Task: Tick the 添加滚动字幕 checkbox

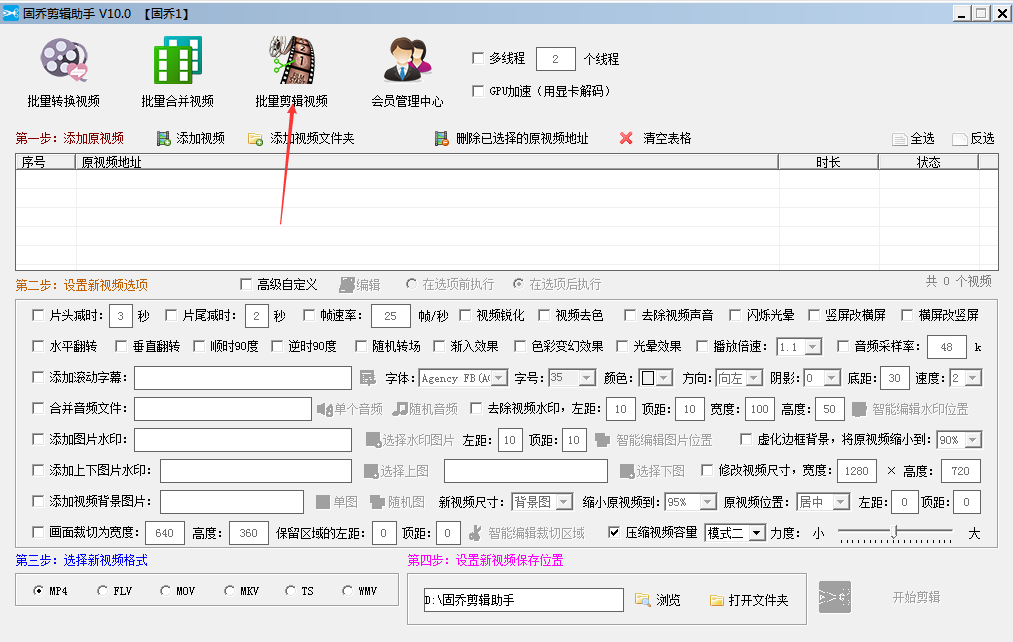Action: pos(37,377)
